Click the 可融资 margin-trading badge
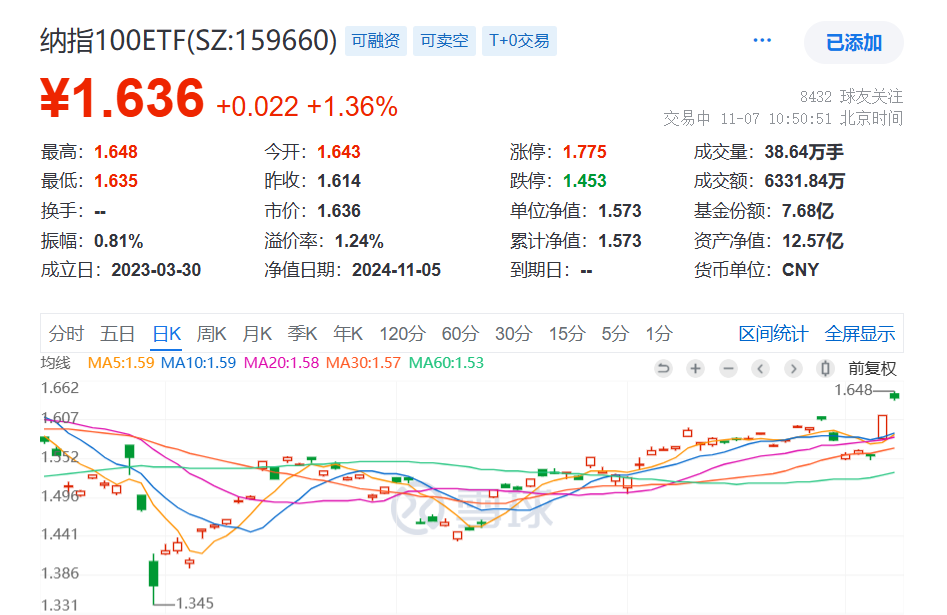This screenshot has width=947, height=615. [x=375, y=41]
